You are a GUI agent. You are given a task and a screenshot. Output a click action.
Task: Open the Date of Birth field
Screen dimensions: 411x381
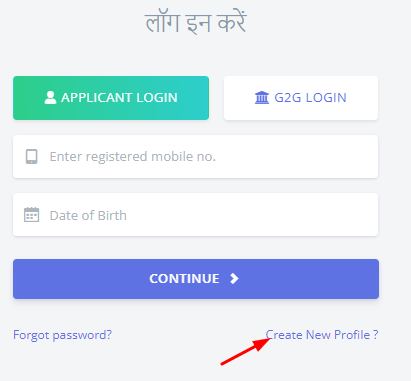(x=195, y=215)
